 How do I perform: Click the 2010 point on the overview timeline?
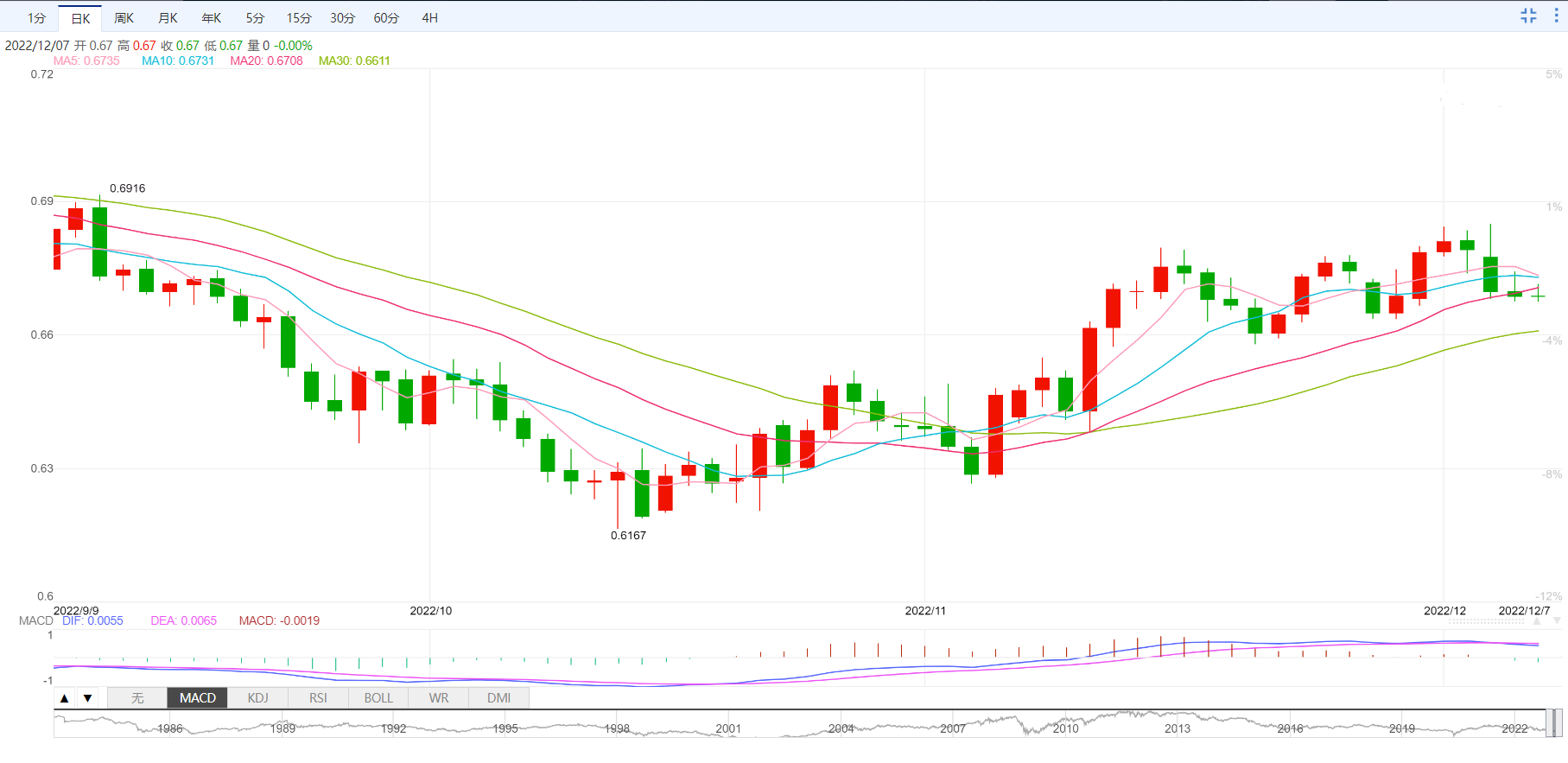coord(1065,728)
